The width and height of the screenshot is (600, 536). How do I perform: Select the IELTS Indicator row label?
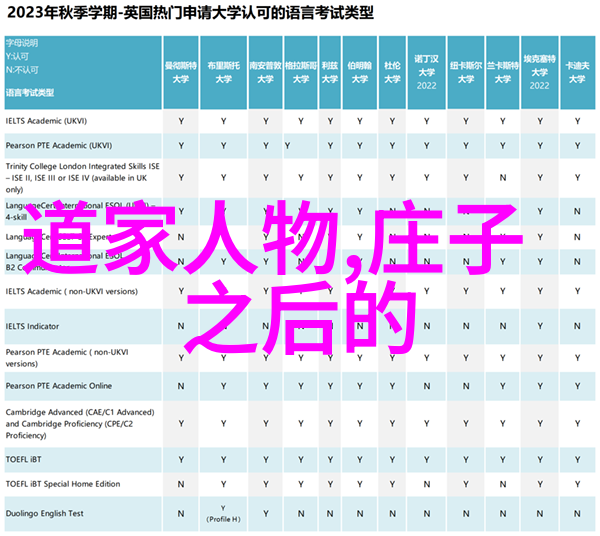(33, 326)
